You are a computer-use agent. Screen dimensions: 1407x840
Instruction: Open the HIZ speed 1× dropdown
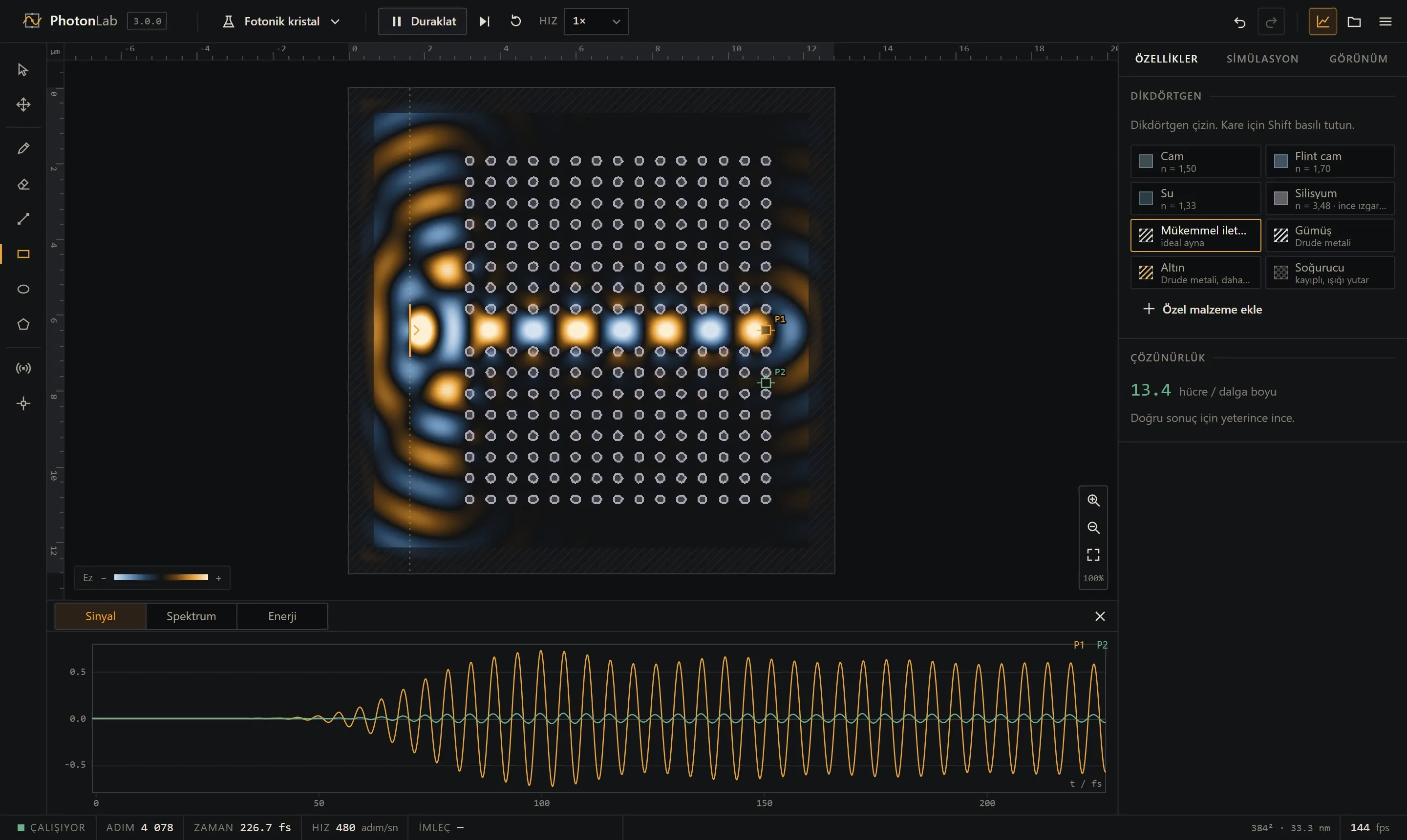click(596, 21)
